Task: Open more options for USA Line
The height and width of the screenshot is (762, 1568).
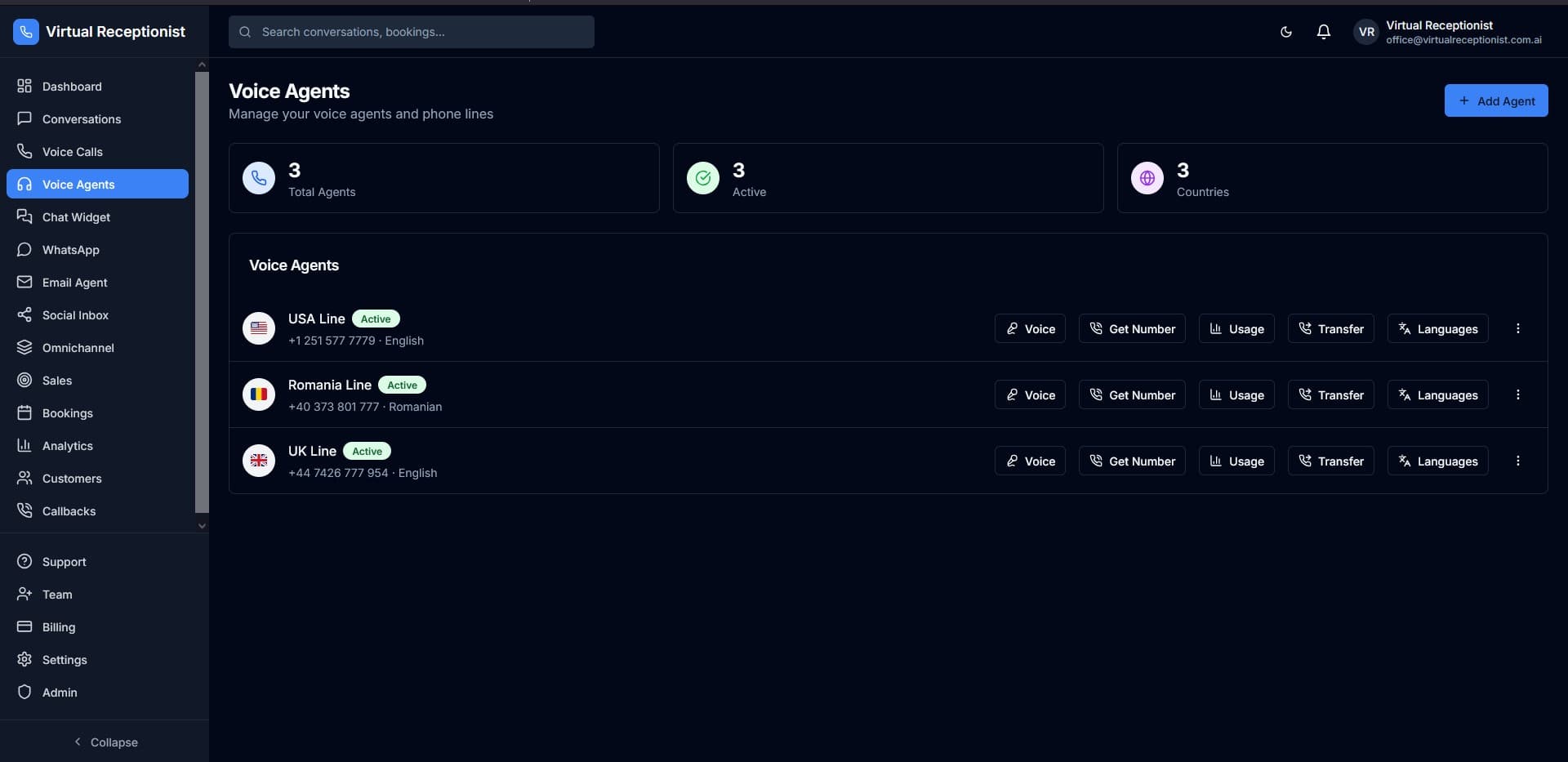Action: tap(1517, 328)
